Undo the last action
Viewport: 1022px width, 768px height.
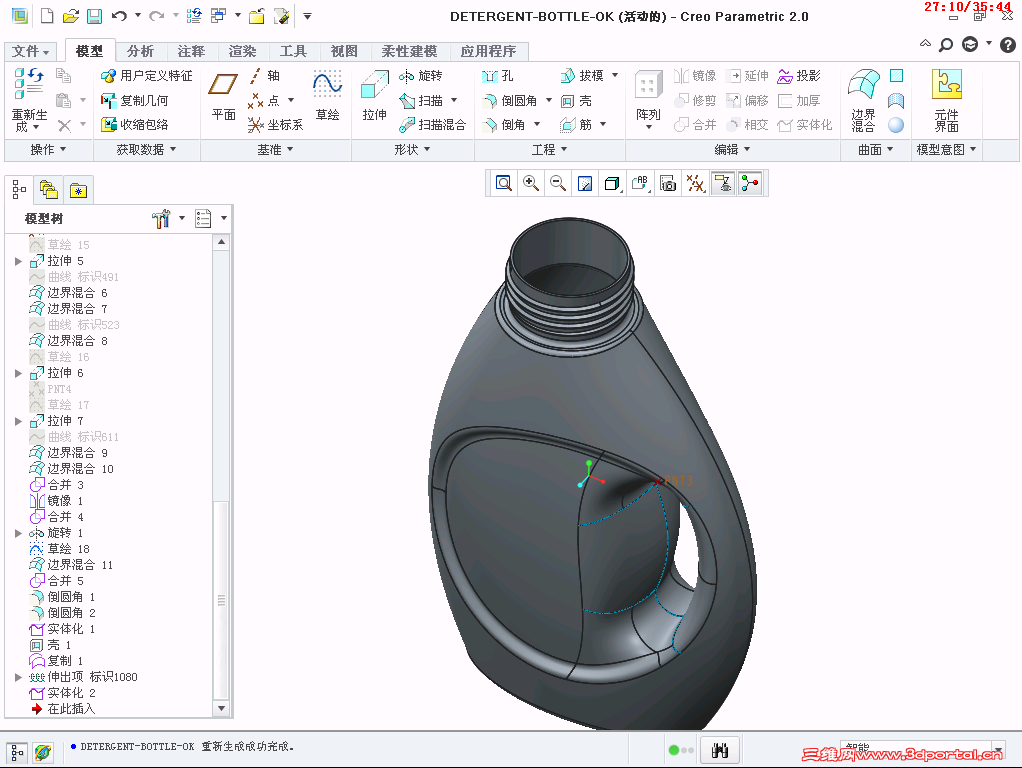click(x=119, y=16)
